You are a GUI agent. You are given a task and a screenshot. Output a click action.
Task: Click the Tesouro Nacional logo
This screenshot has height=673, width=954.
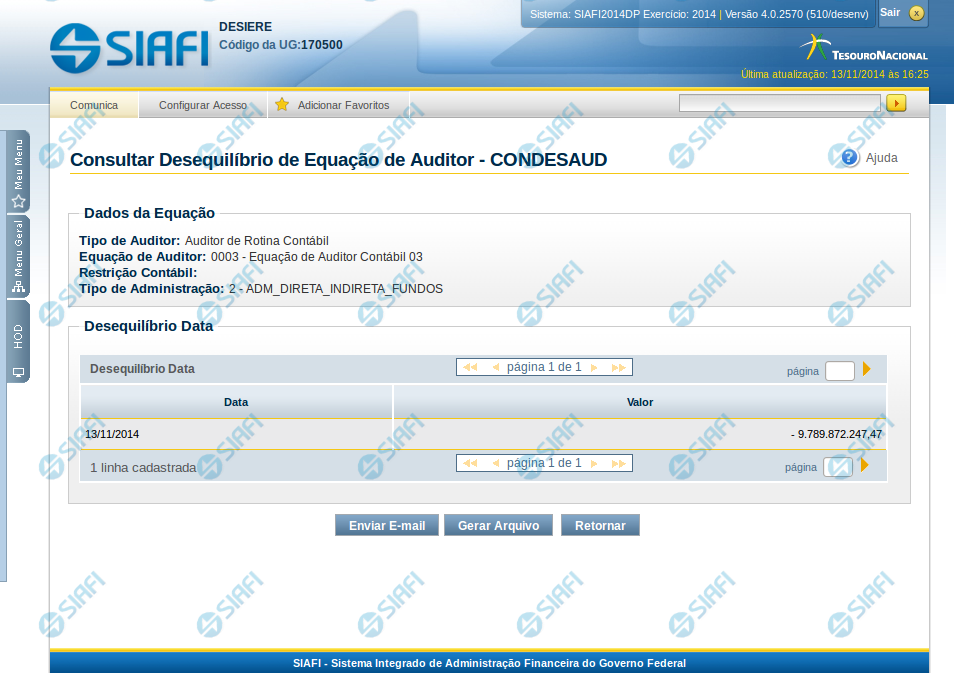click(x=864, y=49)
